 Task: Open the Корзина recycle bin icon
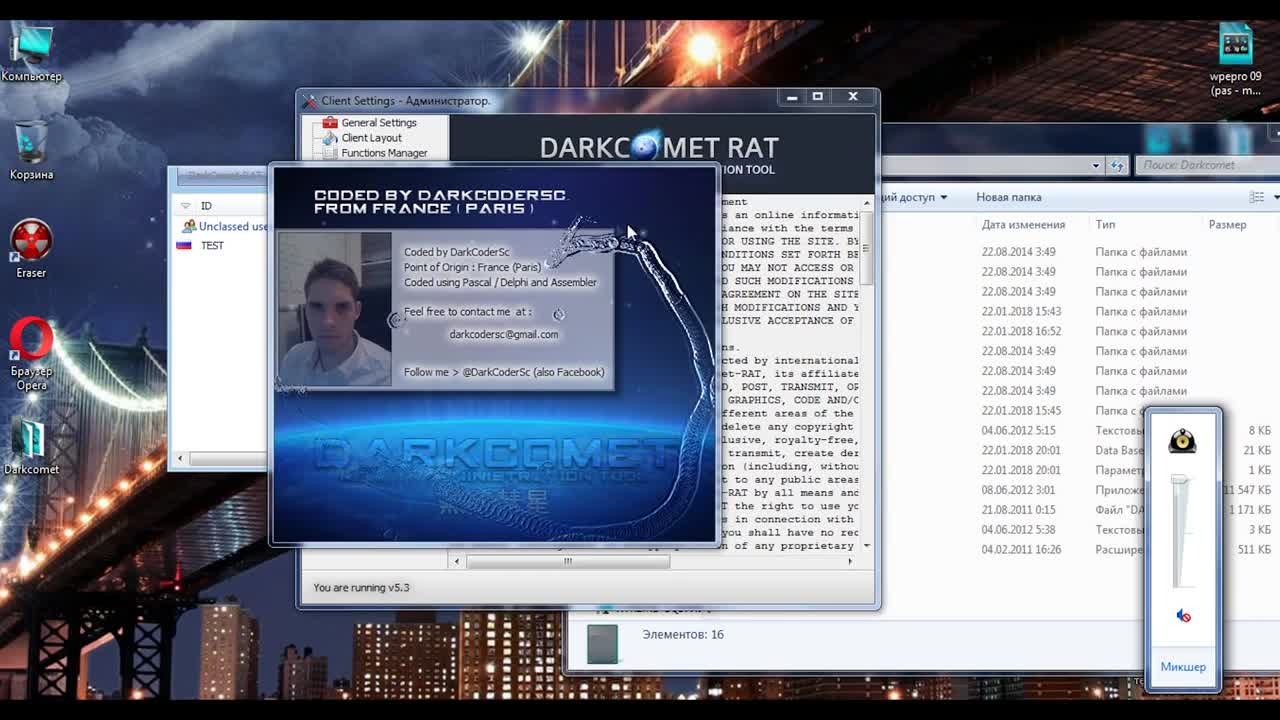click(31, 152)
